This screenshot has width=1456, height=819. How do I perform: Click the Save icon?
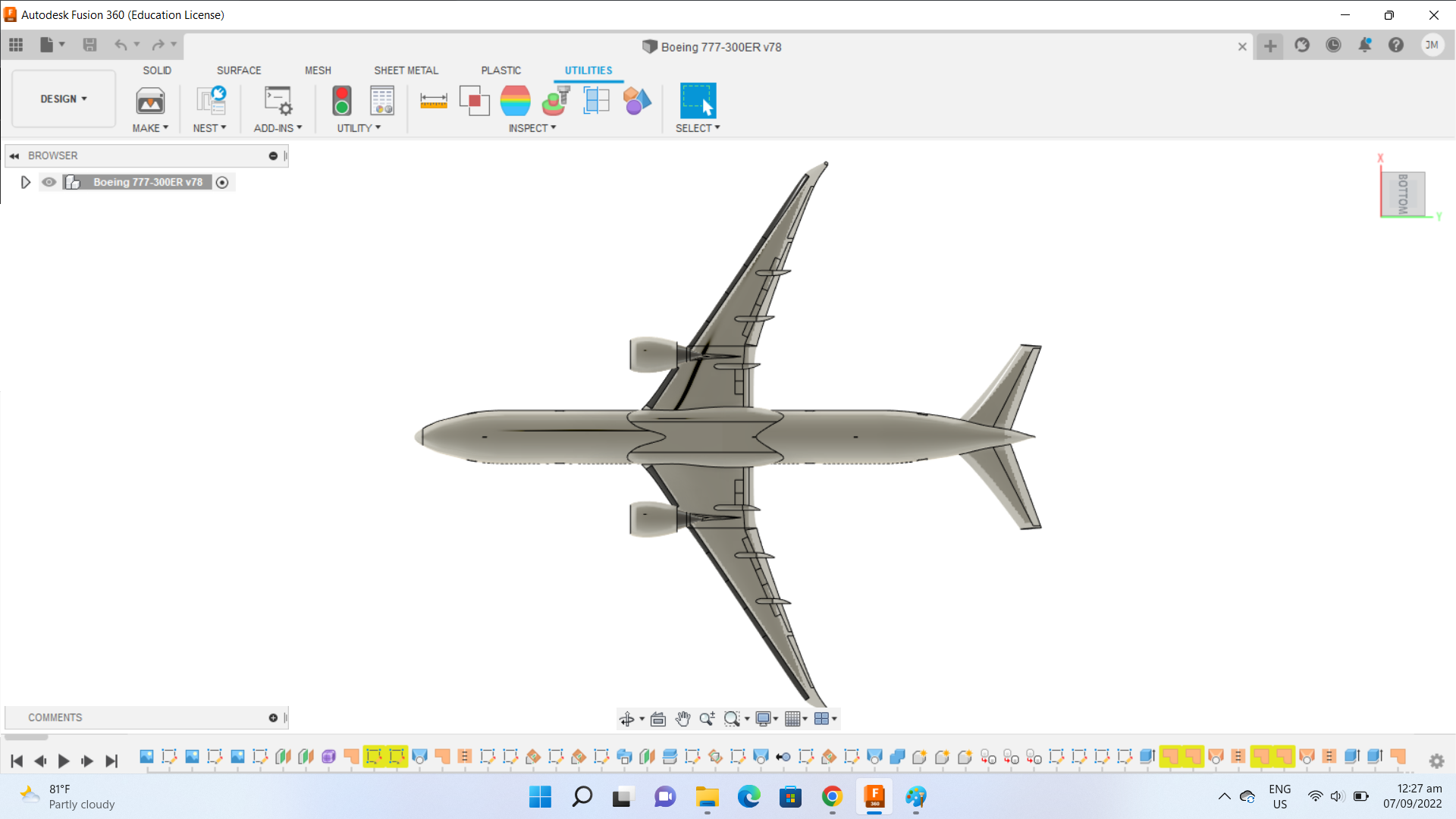[x=89, y=45]
